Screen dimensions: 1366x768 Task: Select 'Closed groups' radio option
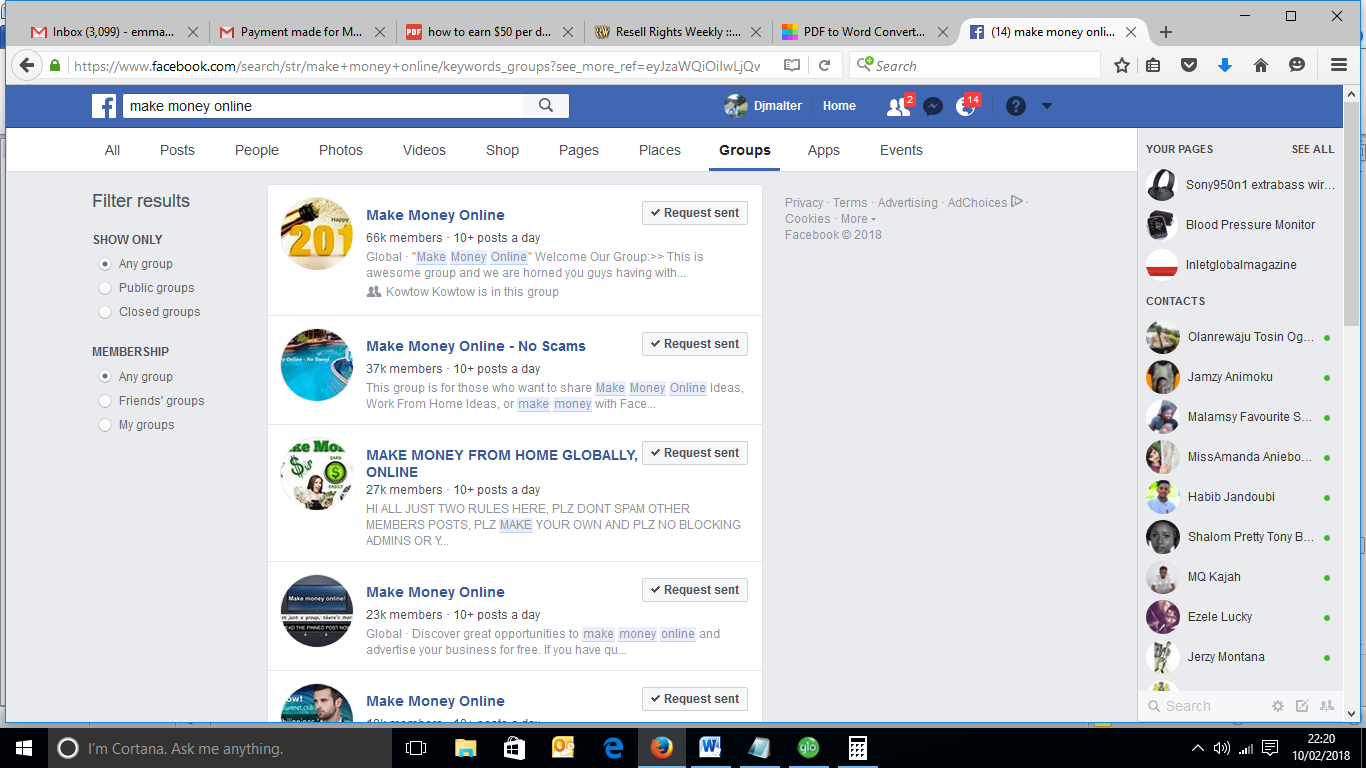105,312
